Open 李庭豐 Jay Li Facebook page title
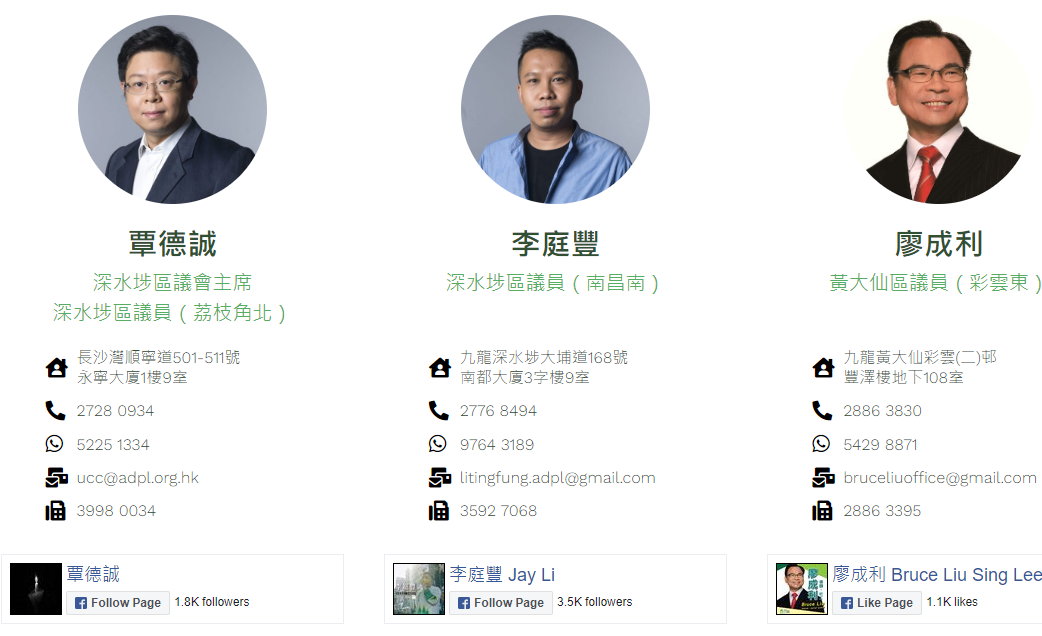1042x636 pixels. [x=502, y=574]
